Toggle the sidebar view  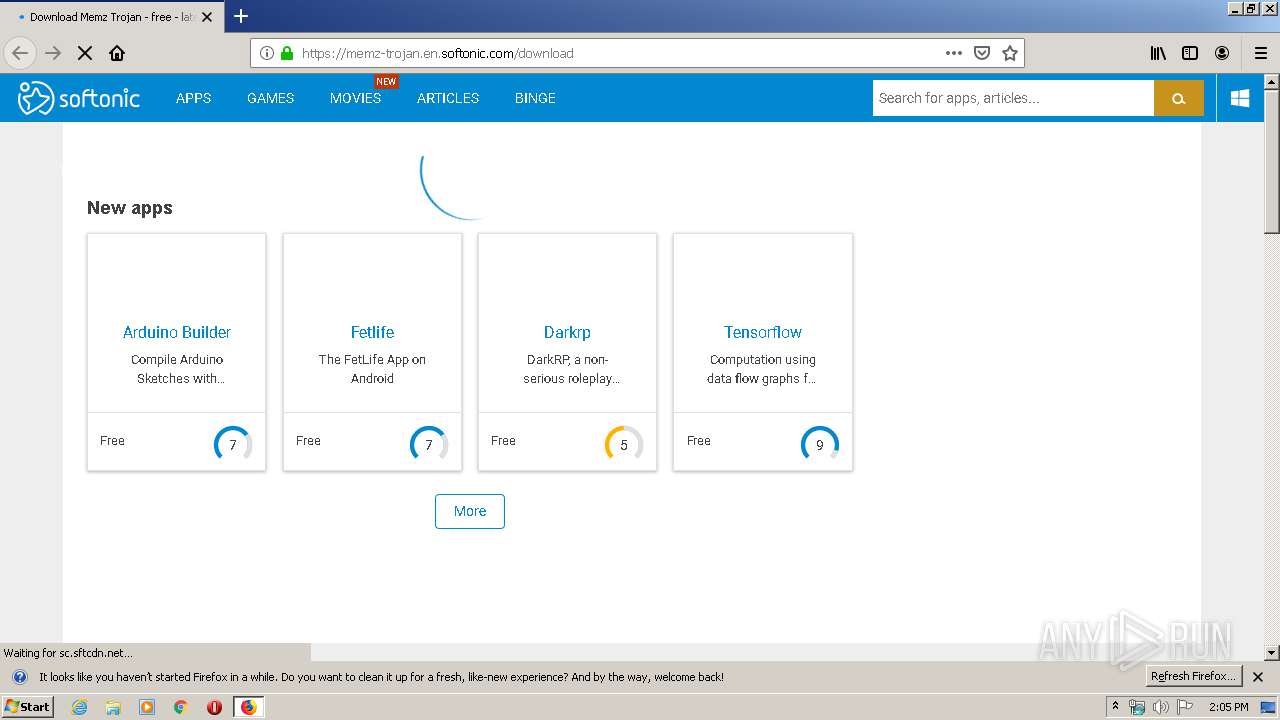click(1190, 53)
